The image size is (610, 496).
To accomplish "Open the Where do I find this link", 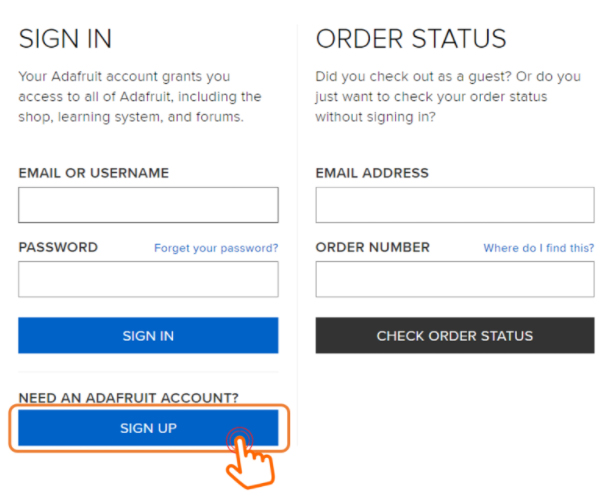I will [x=538, y=248].
